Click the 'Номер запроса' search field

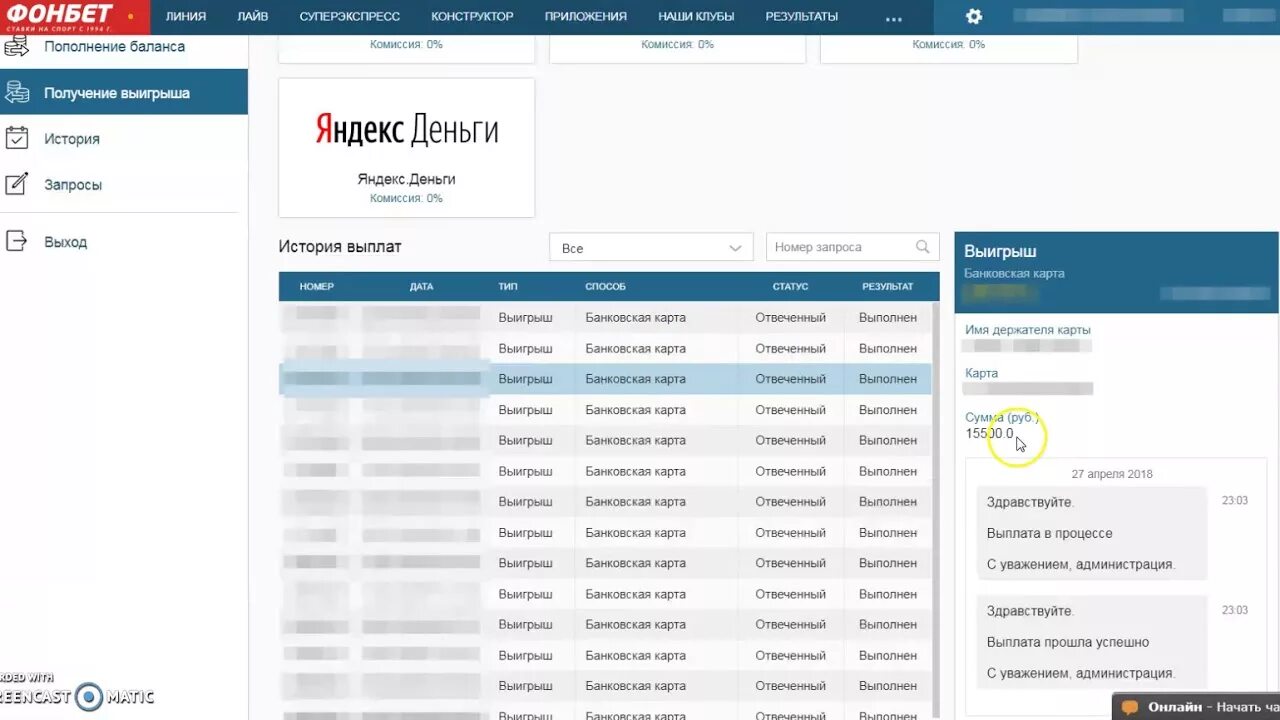[853, 247]
